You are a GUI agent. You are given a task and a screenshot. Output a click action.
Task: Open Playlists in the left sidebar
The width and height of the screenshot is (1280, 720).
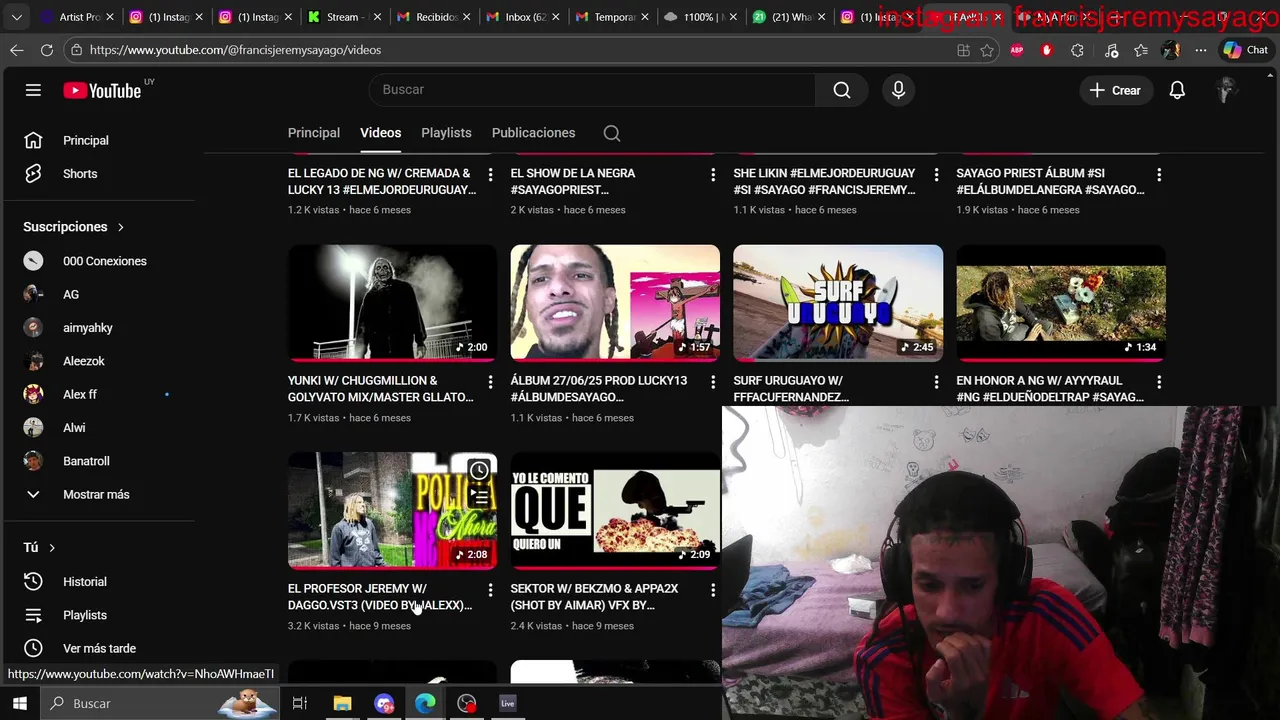85,615
